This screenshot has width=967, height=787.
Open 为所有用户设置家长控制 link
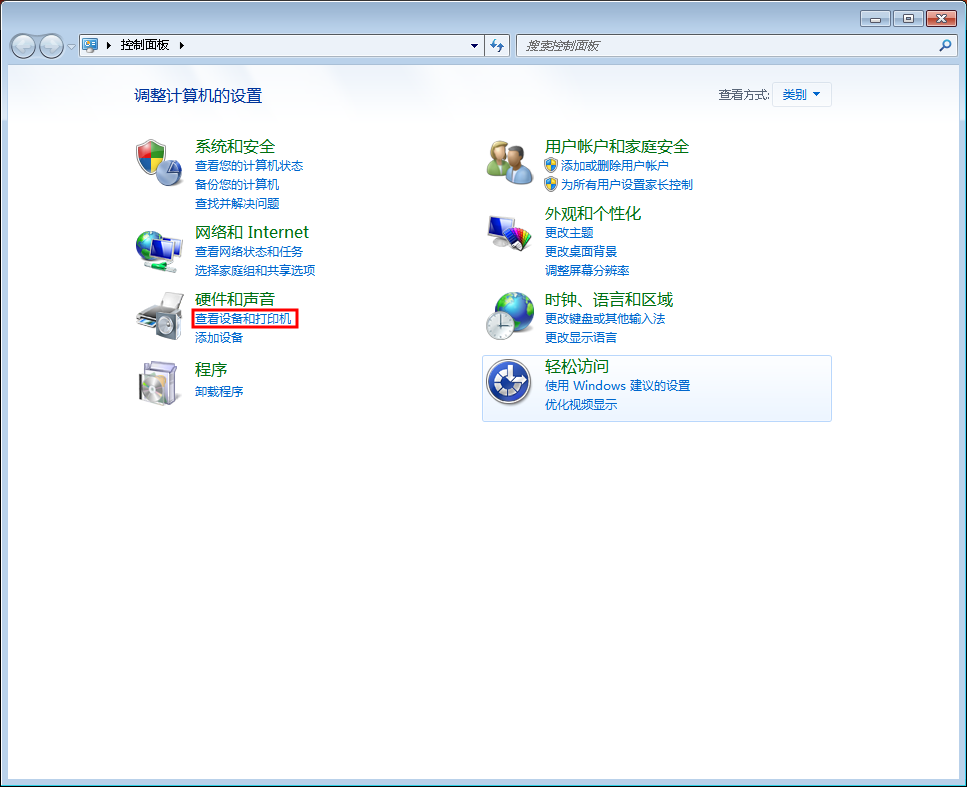[x=627, y=185]
